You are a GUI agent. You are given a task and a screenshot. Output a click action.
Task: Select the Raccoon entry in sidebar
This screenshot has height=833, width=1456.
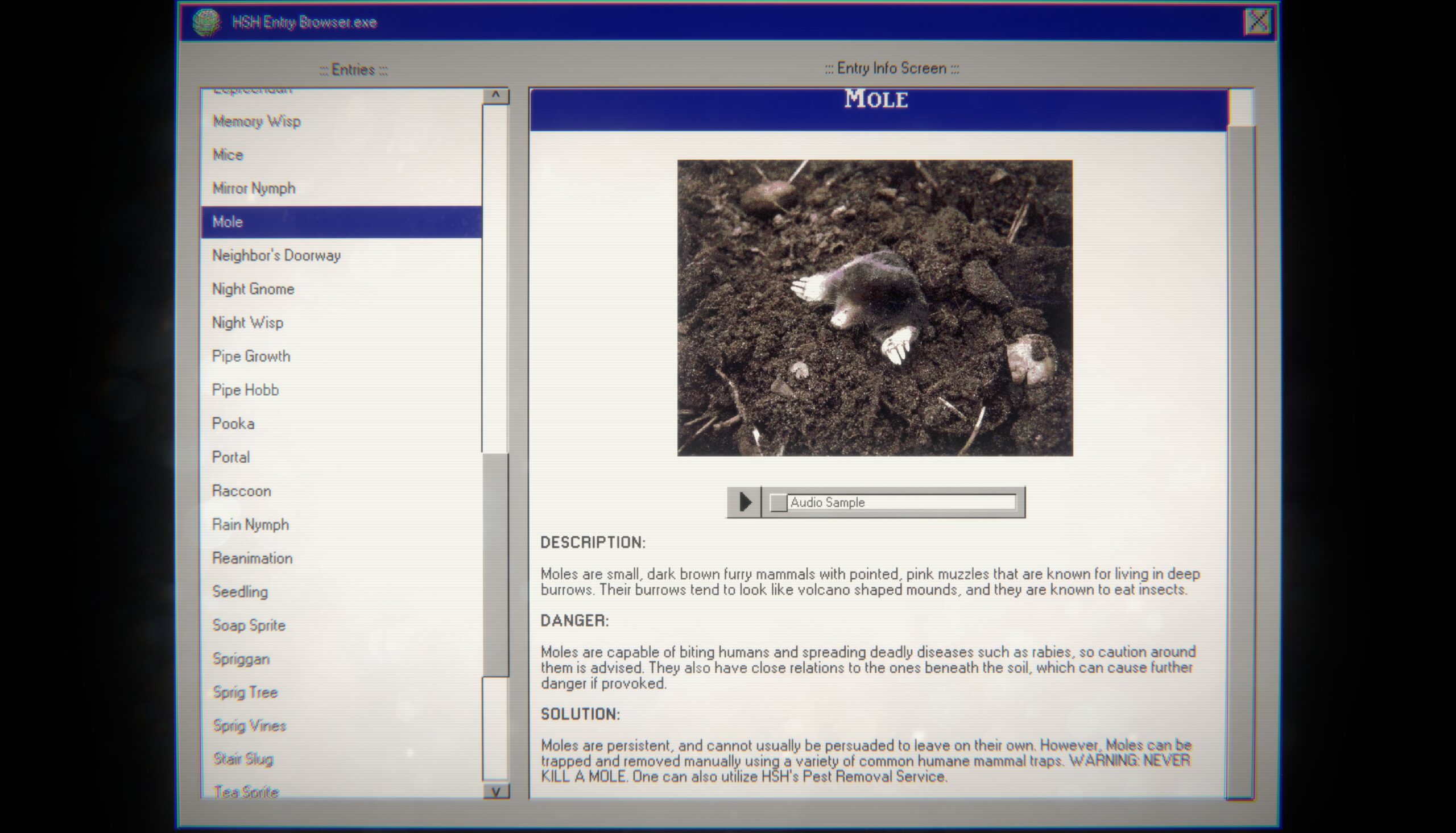[x=240, y=490]
